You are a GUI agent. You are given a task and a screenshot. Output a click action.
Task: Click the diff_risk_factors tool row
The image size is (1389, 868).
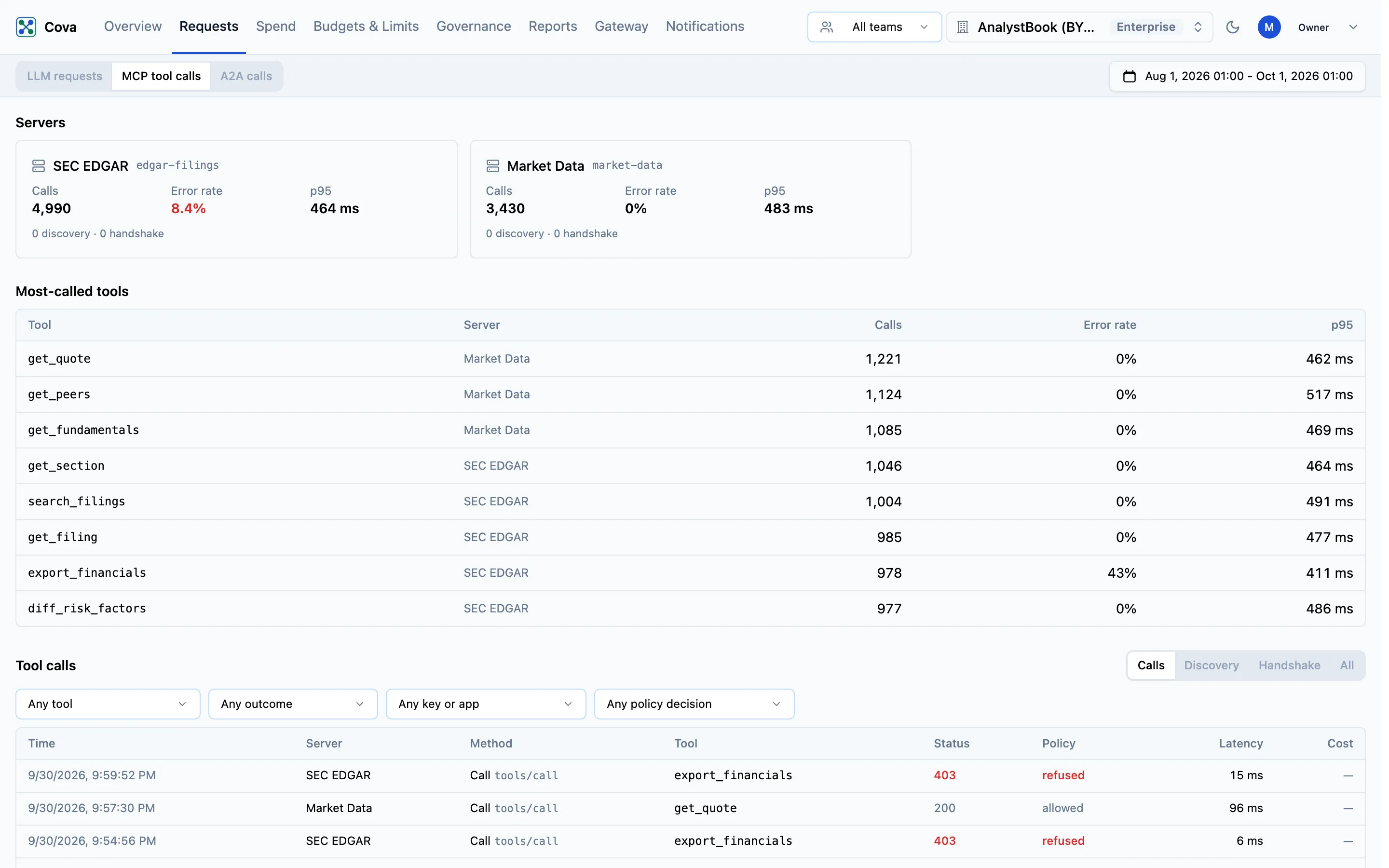(x=691, y=609)
